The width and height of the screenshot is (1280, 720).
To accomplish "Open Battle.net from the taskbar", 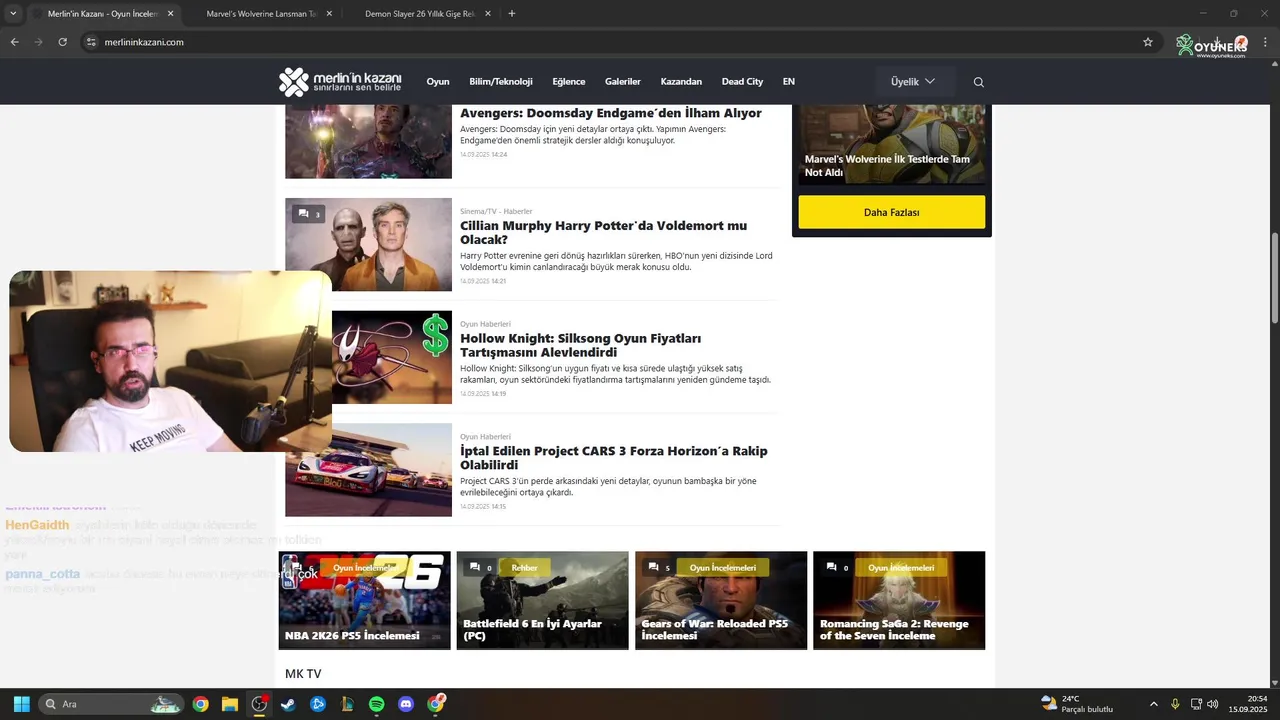I will tap(318, 704).
